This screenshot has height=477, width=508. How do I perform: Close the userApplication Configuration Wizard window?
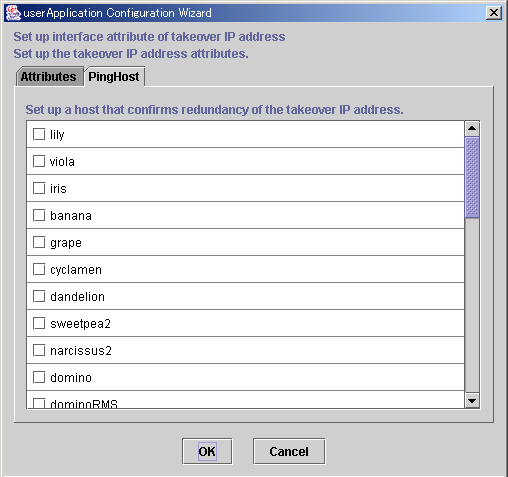point(494,13)
